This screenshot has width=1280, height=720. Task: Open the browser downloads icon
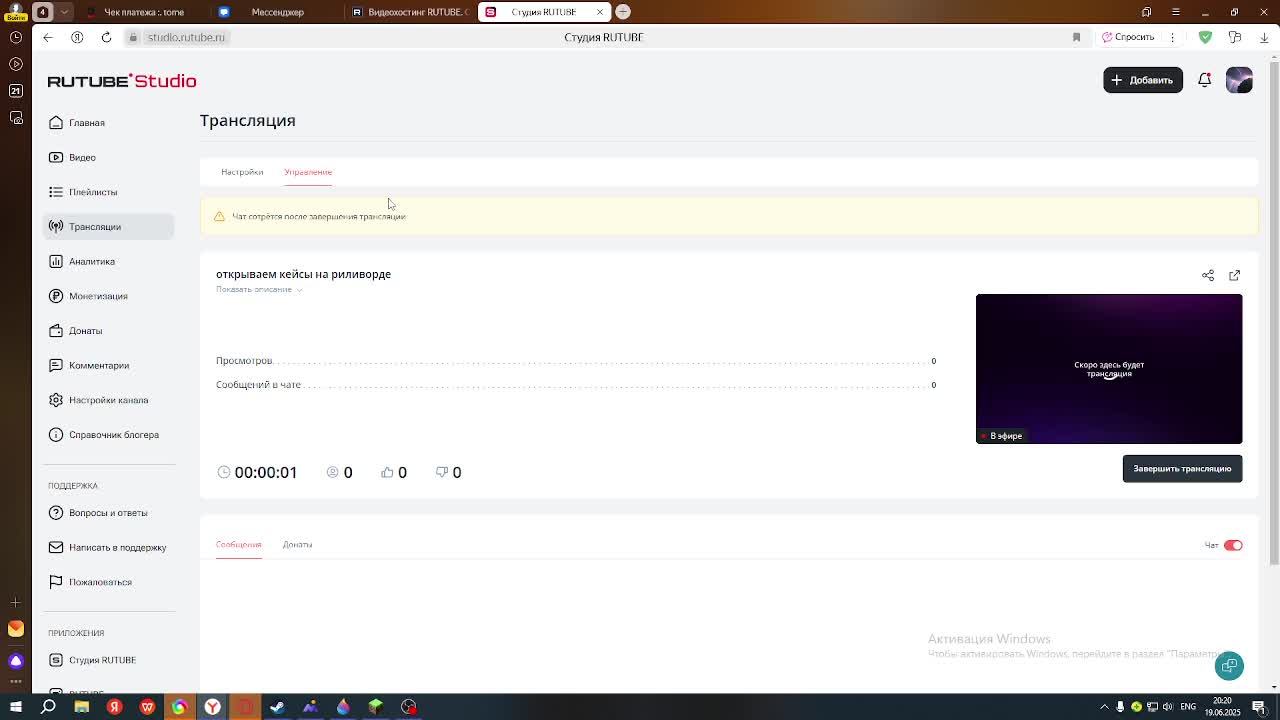(x=1264, y=37)
